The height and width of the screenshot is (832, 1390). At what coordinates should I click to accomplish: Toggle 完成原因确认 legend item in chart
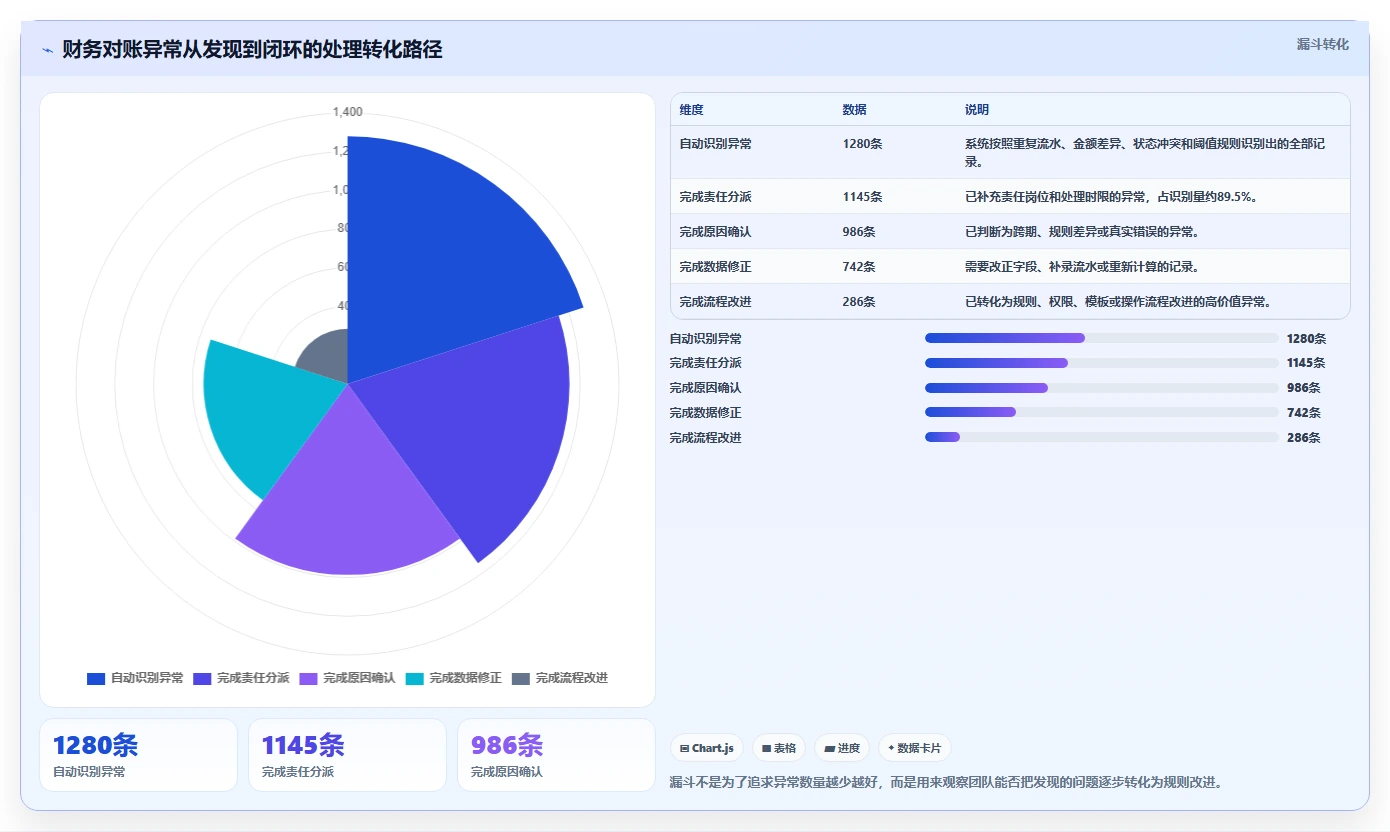click(347, 678)
